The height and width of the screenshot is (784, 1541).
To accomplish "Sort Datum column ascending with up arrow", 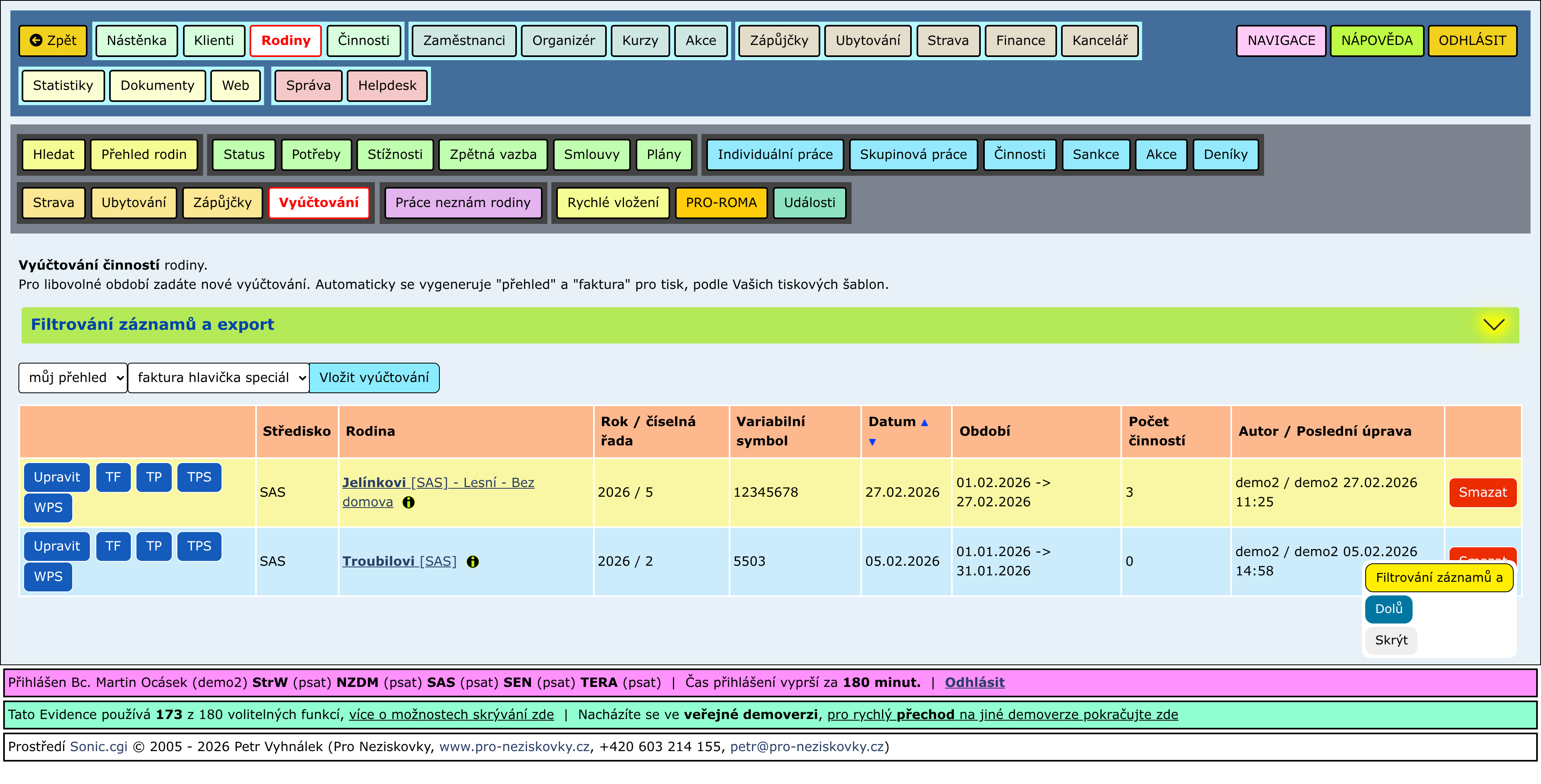I will [924, 423].
